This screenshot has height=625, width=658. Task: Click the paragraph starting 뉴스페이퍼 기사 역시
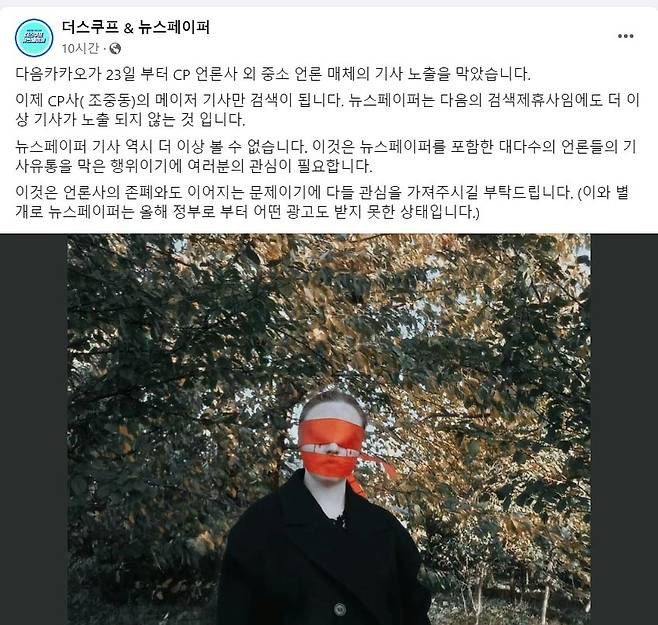[x=326, y=156]
